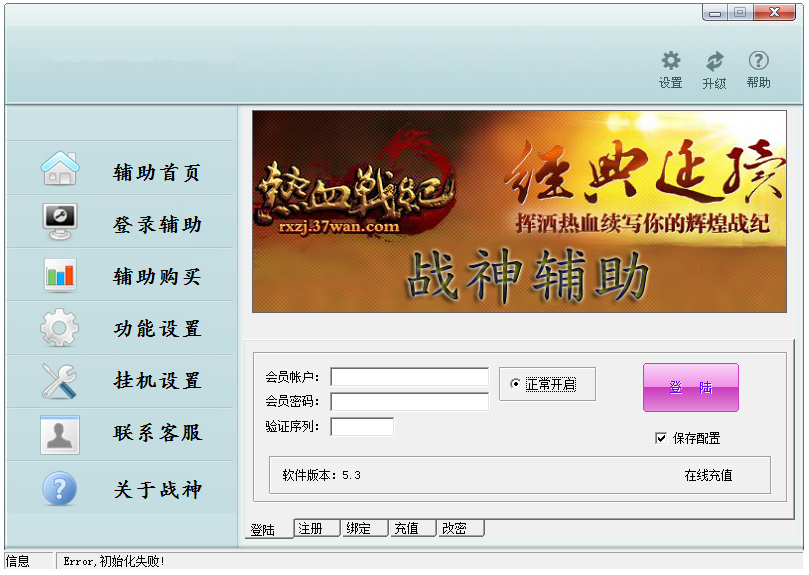
Task: Click the 在线充值 link
Action: tap(708, 475)
